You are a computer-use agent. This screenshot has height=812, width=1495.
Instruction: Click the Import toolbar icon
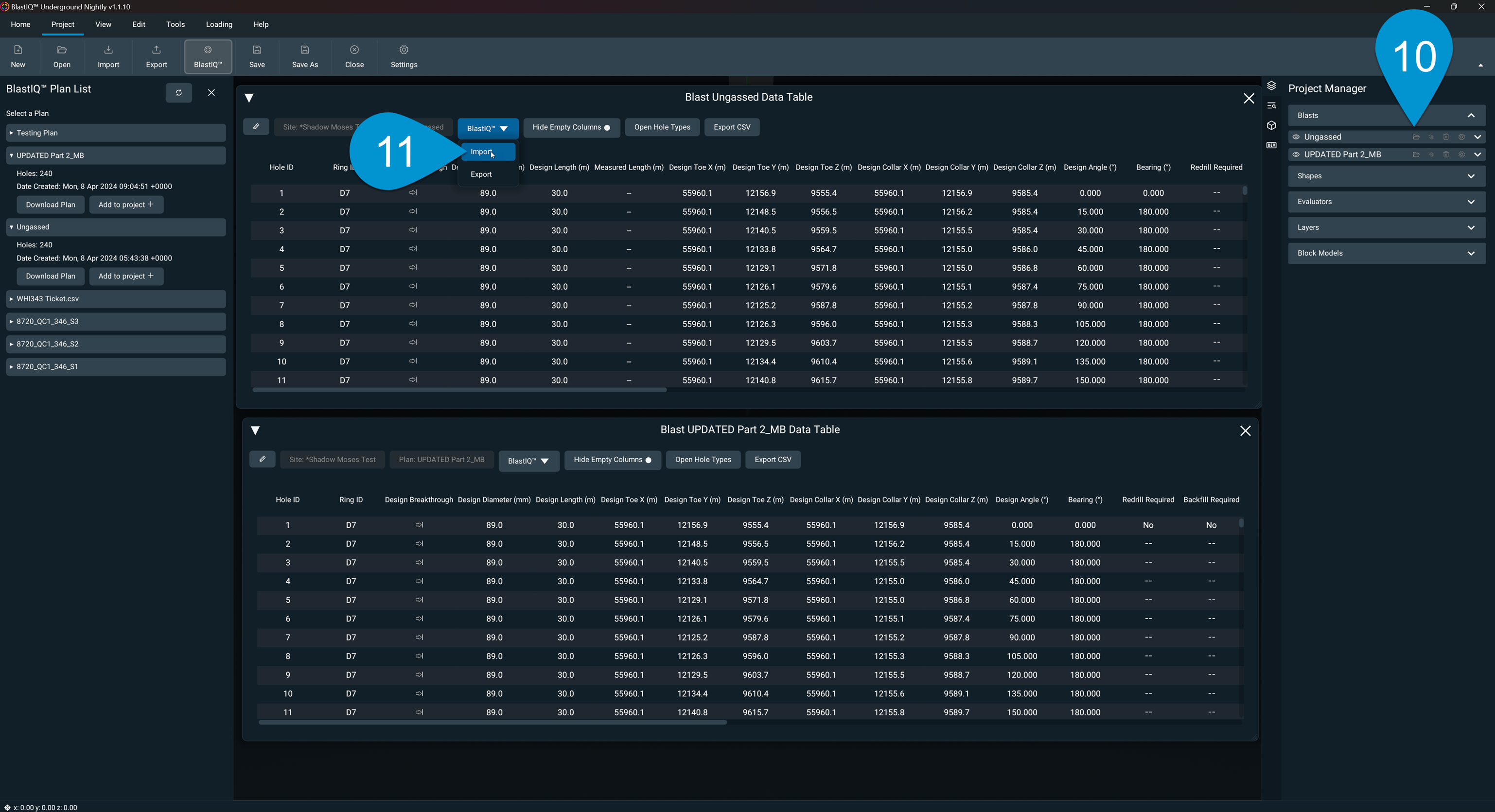point(108,56)
